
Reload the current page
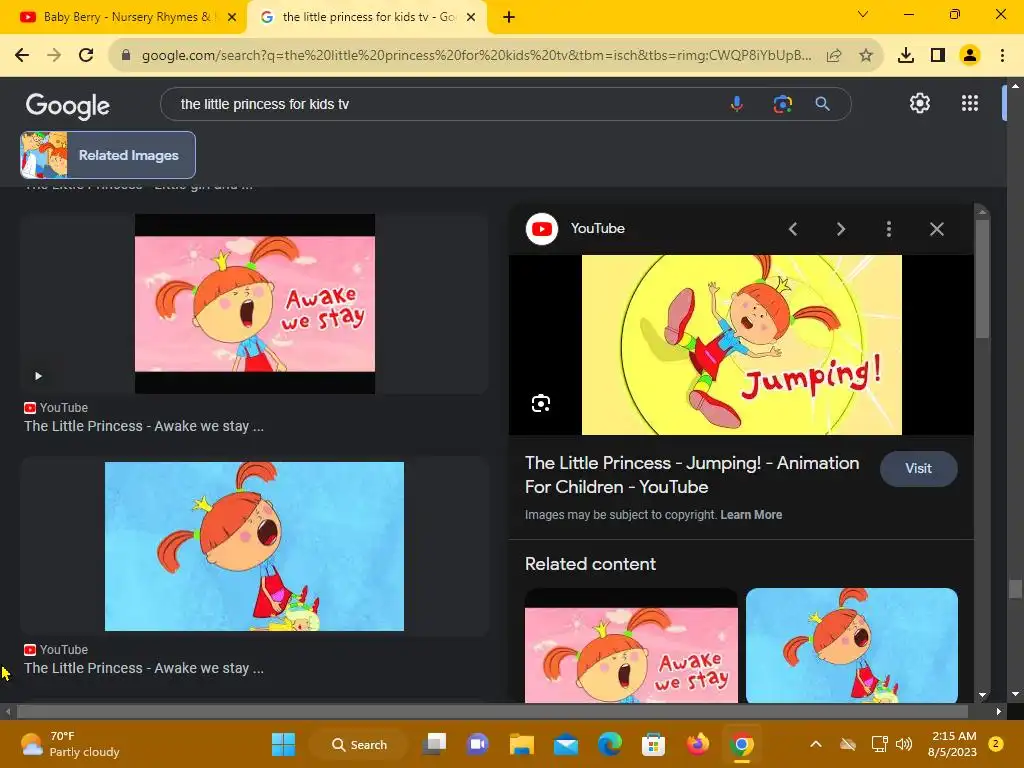tap(86, 56)
